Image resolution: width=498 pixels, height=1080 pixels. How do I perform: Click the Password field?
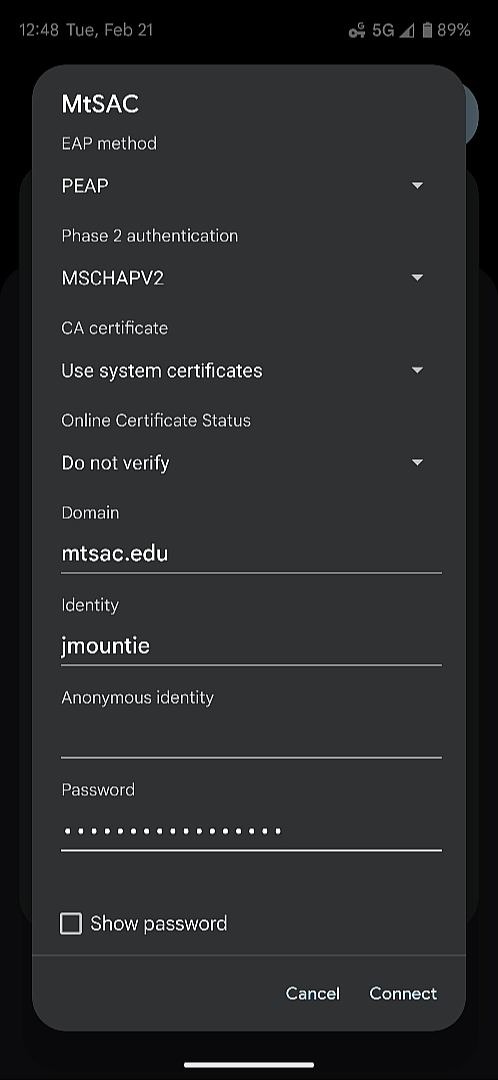[251, 831]
